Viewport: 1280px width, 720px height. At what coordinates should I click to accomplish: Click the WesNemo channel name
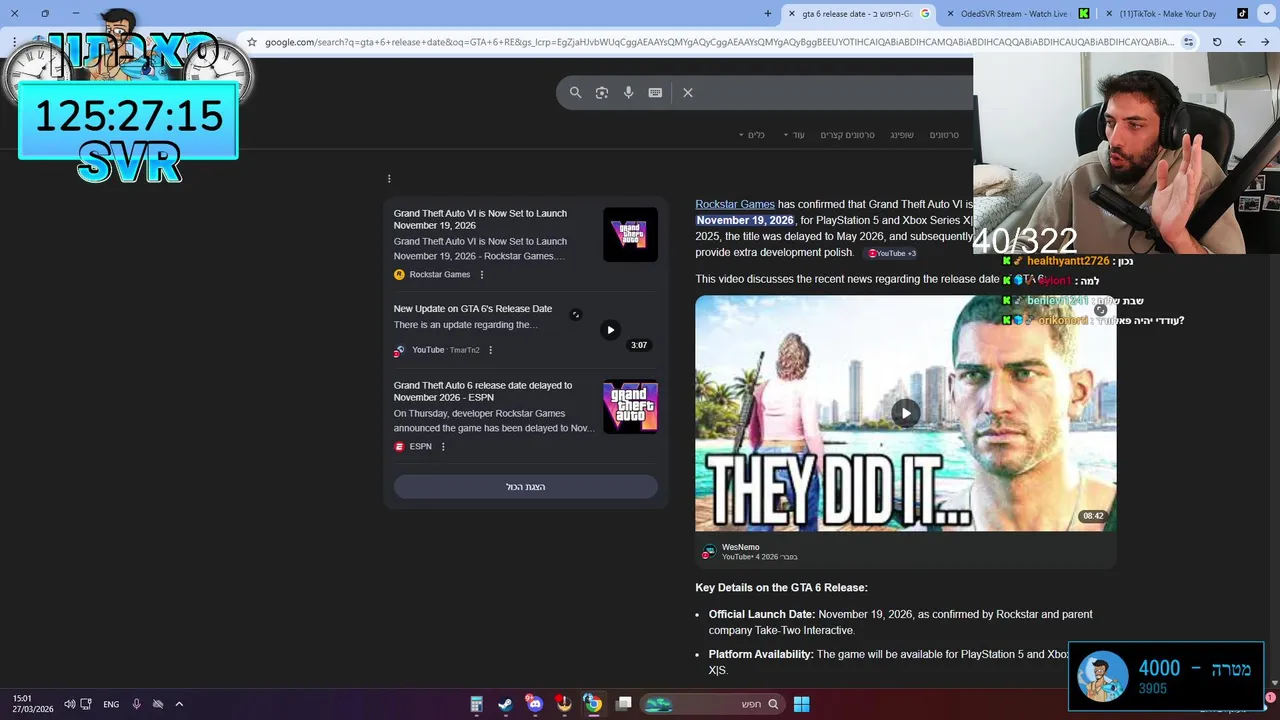(x=740, y=547)
